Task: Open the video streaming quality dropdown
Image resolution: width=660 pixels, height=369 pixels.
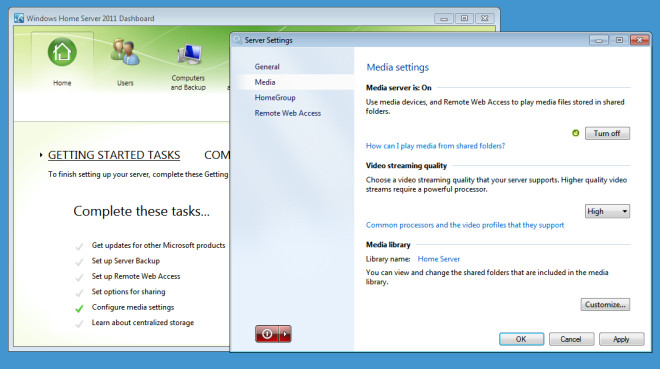Action: coord(607,211)
